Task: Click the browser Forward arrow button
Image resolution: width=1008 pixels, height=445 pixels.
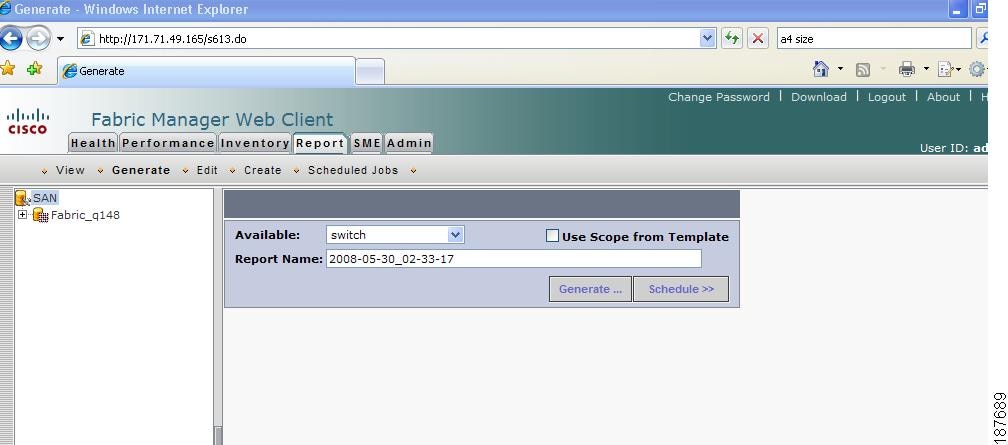Action: 38,39
